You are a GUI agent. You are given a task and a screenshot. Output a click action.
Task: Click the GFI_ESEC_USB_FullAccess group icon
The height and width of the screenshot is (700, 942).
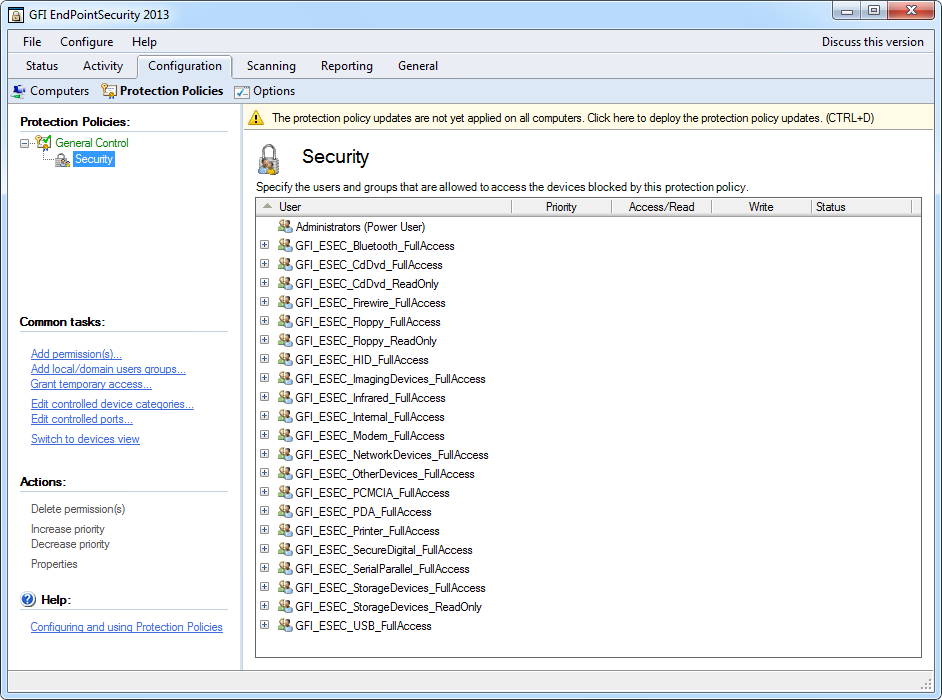tap(285, 626)
